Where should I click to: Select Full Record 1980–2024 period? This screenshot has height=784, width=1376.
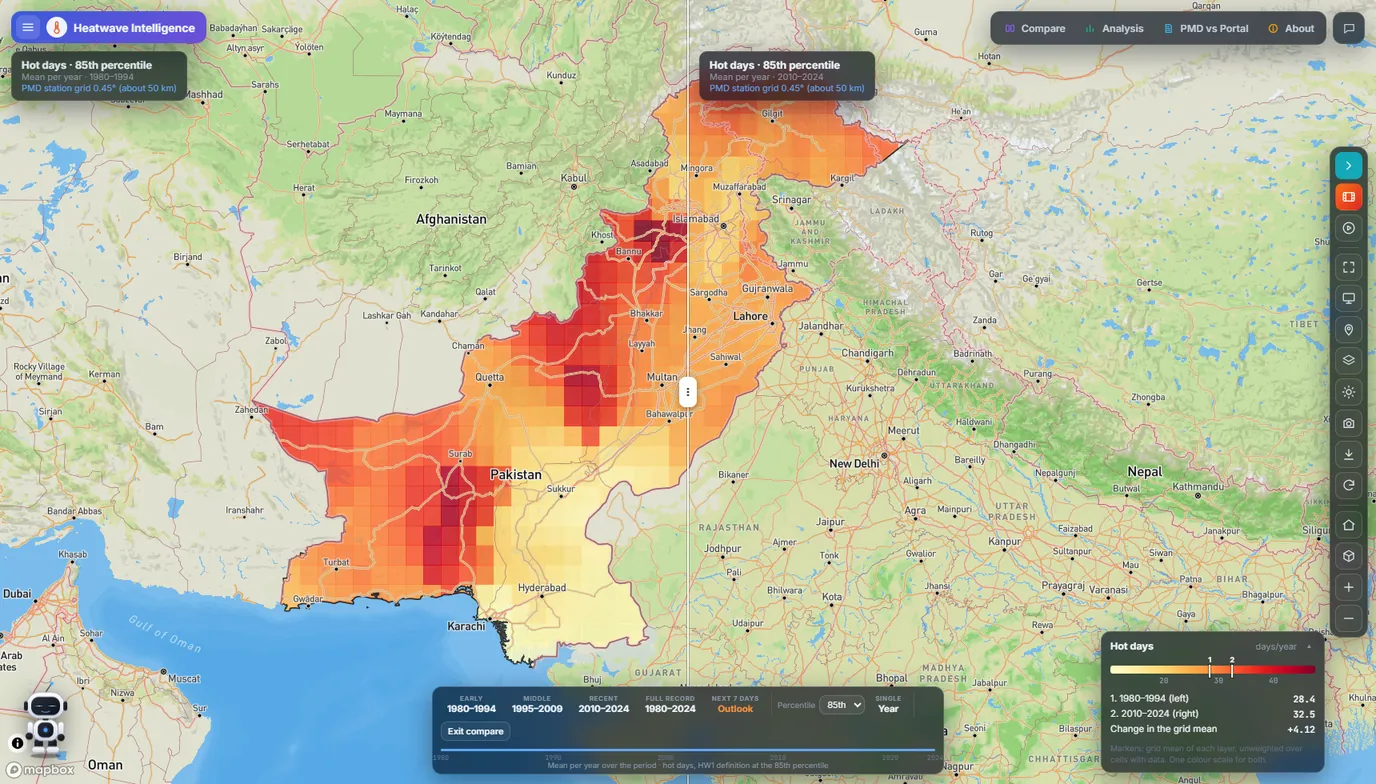(x=670, y=704)
